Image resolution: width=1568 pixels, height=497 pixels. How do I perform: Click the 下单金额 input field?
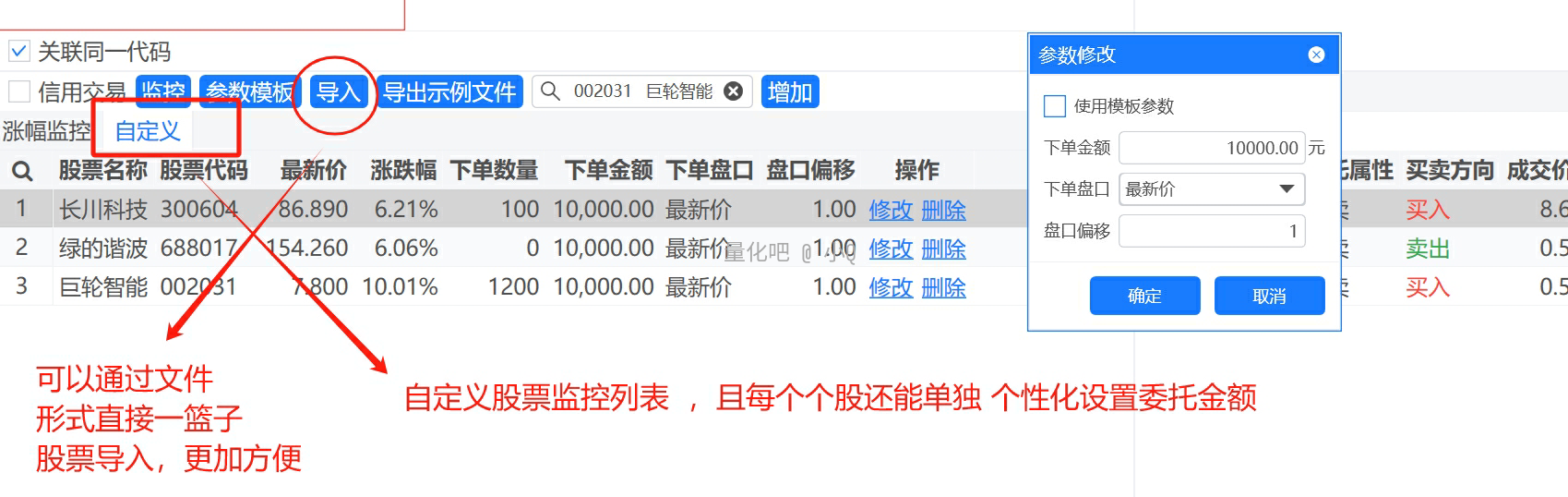[x=1211, y=148]
